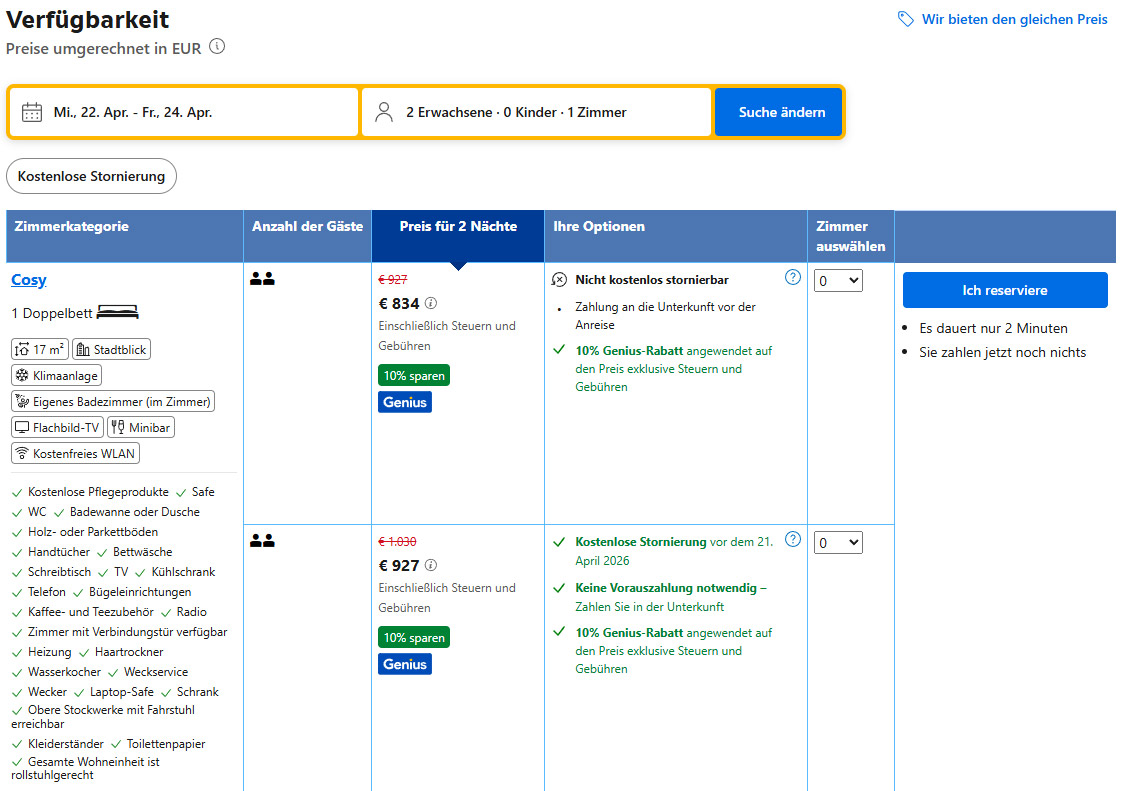Open the guests and rooms selector

[536, 112]
